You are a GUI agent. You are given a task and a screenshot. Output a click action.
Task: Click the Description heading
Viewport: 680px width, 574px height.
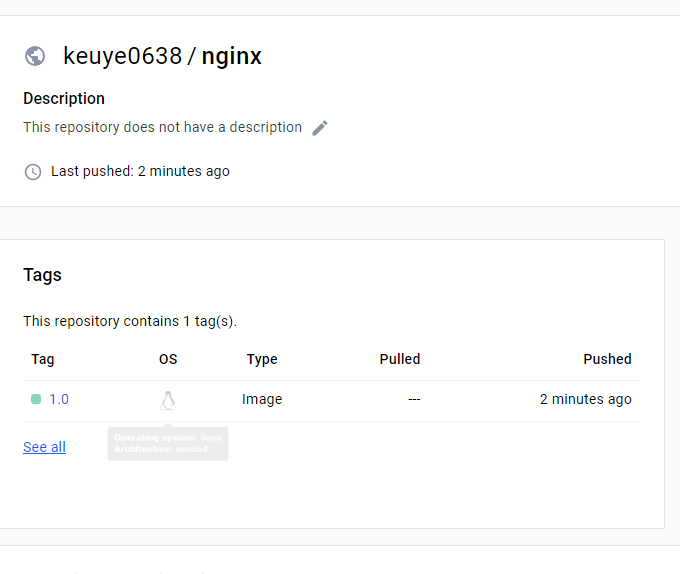pyautogui.click(x=64, y=99)
